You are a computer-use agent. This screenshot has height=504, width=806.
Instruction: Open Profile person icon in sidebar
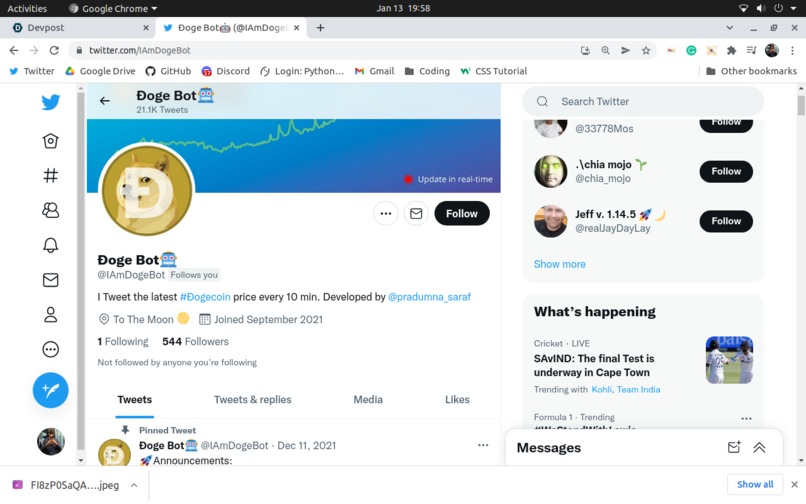click(x=50, y=314)
